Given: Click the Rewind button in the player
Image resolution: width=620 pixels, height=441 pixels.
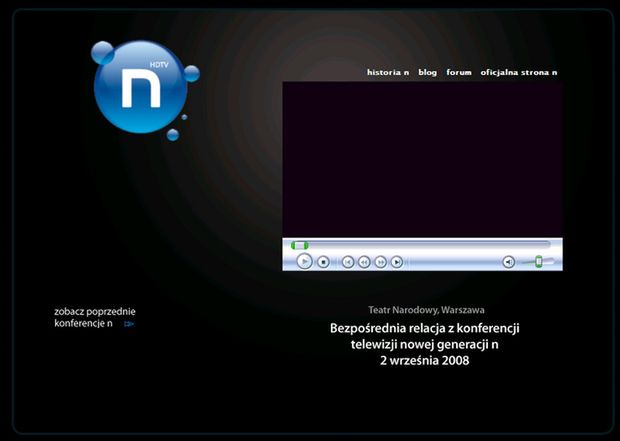Looking at the screenshot, I should (x=364, y=262).
